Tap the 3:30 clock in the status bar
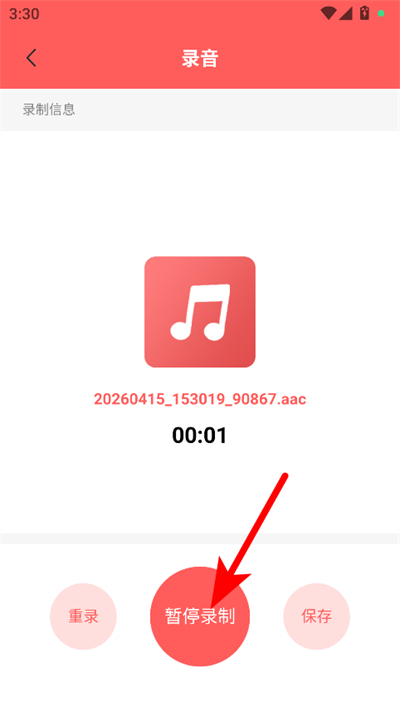The image size is (400, 711). click(24, 14)
